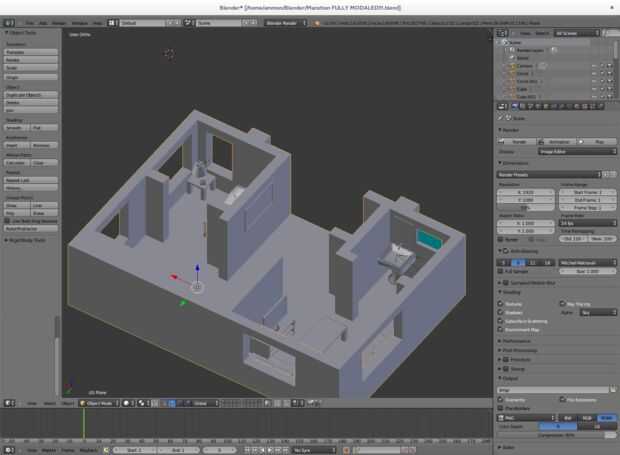The image size is (620, 455).
Task: Click the Duplicate Objects button
Action: tap(31, 95)
